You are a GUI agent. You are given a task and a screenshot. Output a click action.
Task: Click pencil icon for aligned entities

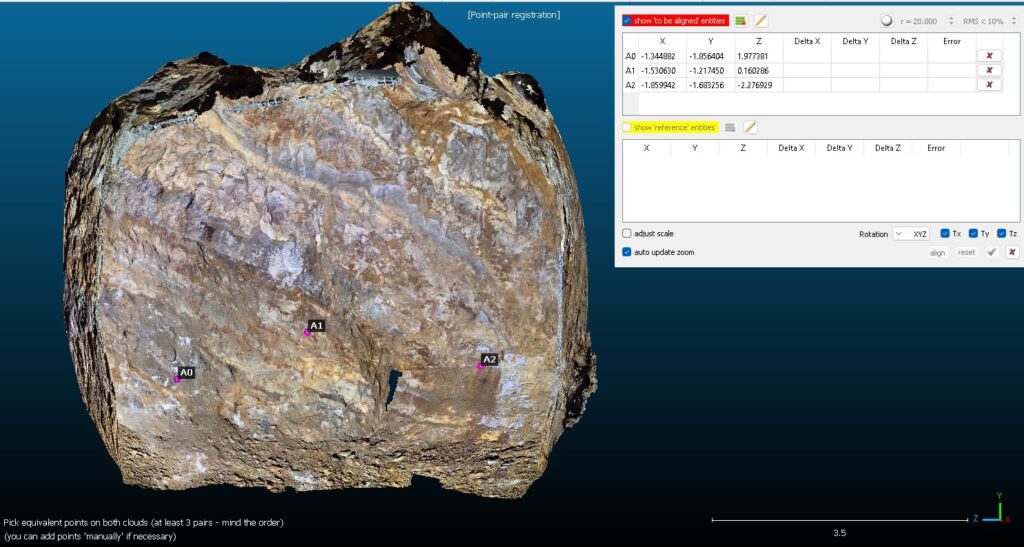760,21
